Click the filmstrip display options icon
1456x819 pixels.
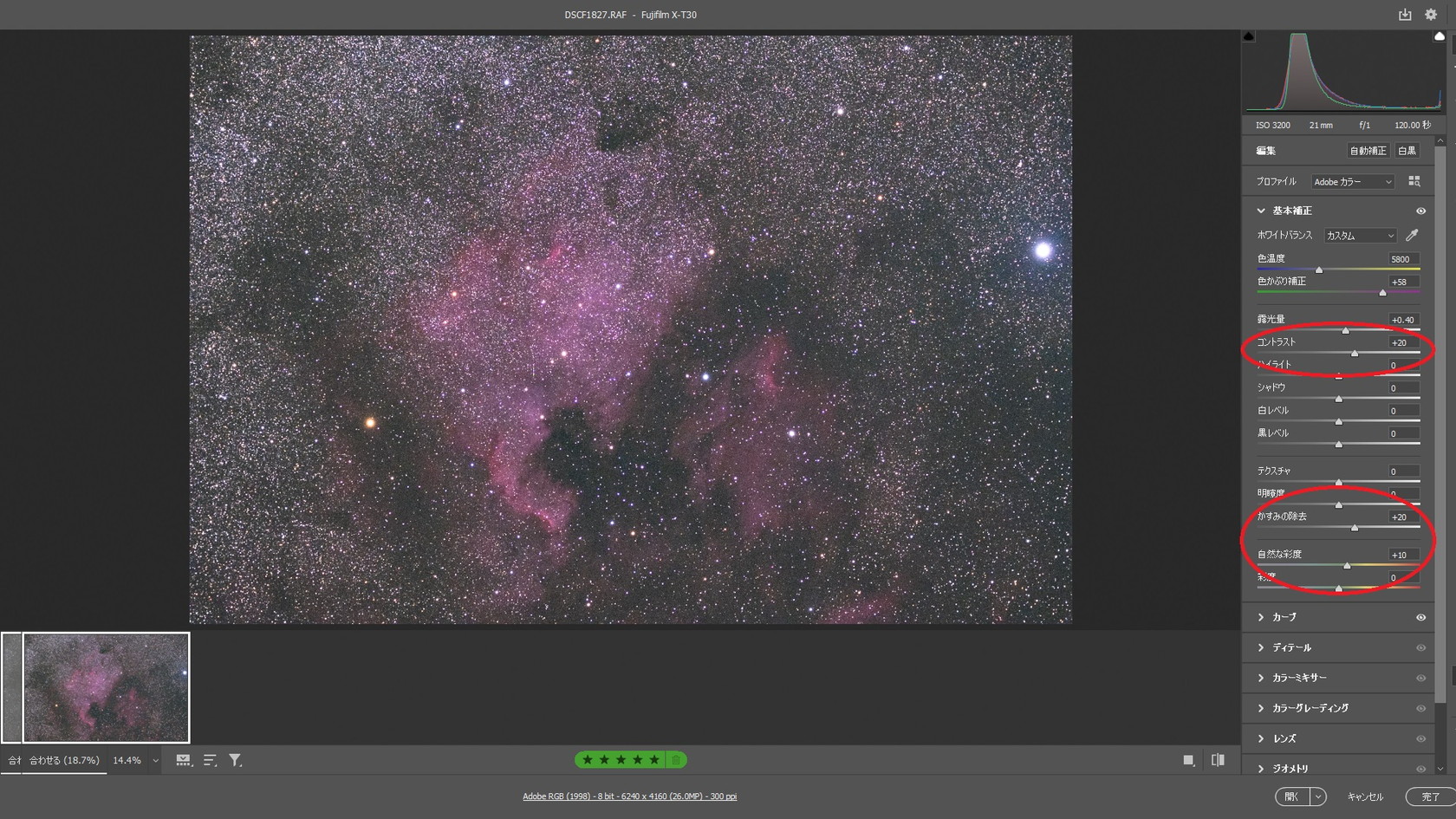184,760
